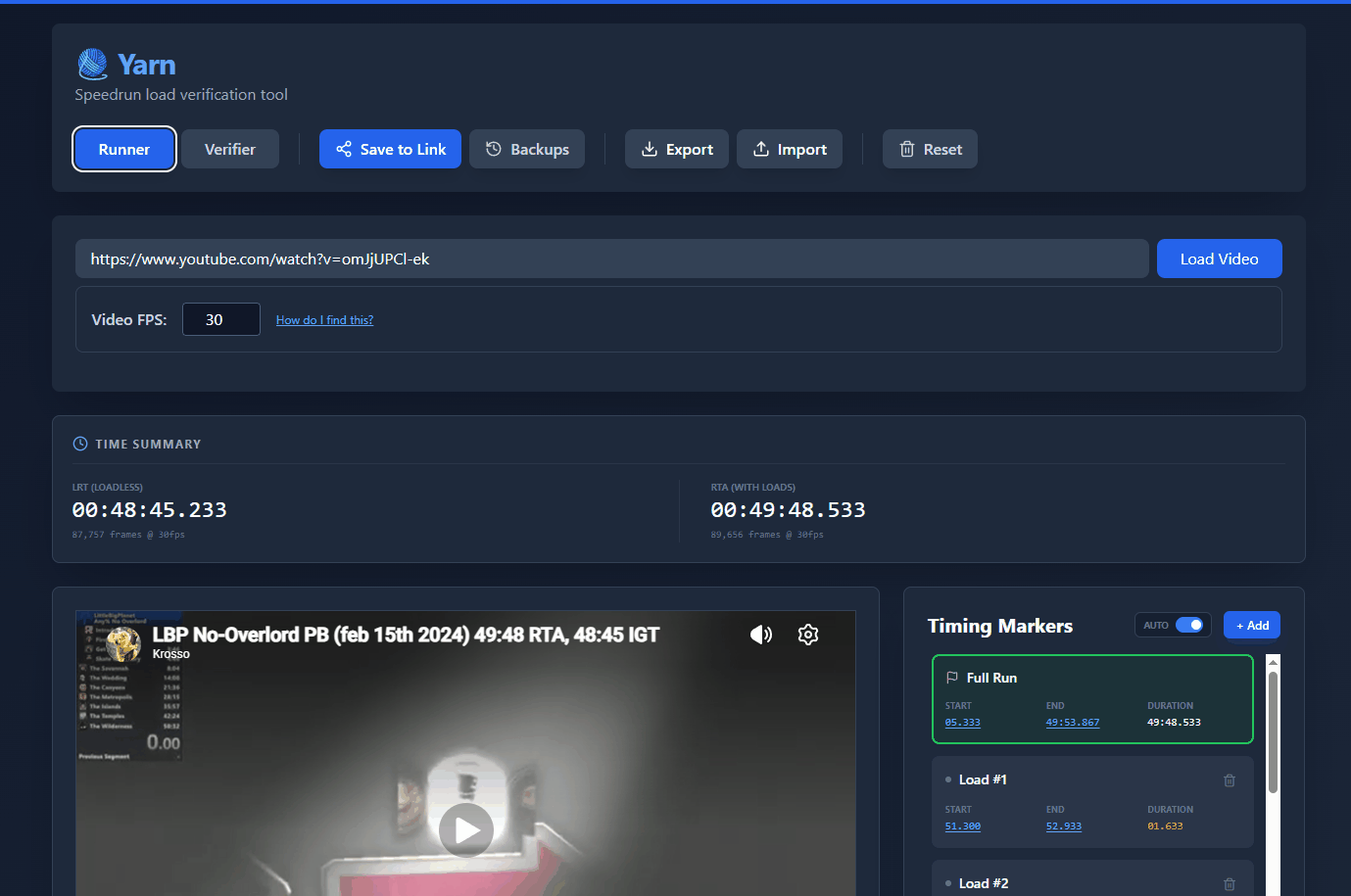Screen dimensions: 1351x896
Task: Open video settings gear icon
Action: 808,635
